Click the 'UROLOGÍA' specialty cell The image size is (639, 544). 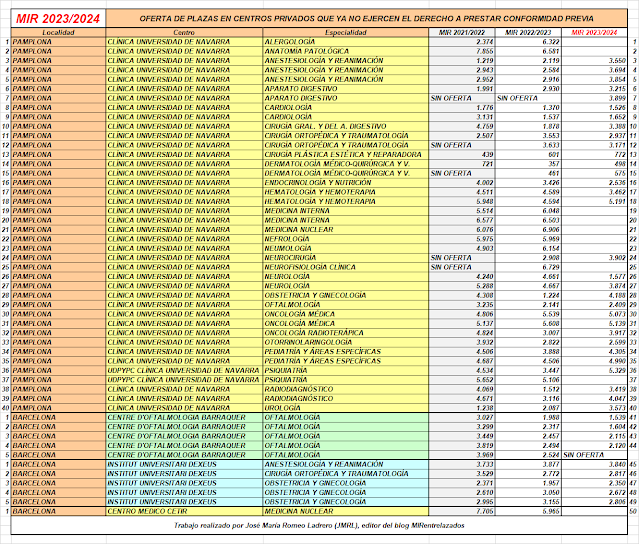(346, 408)
